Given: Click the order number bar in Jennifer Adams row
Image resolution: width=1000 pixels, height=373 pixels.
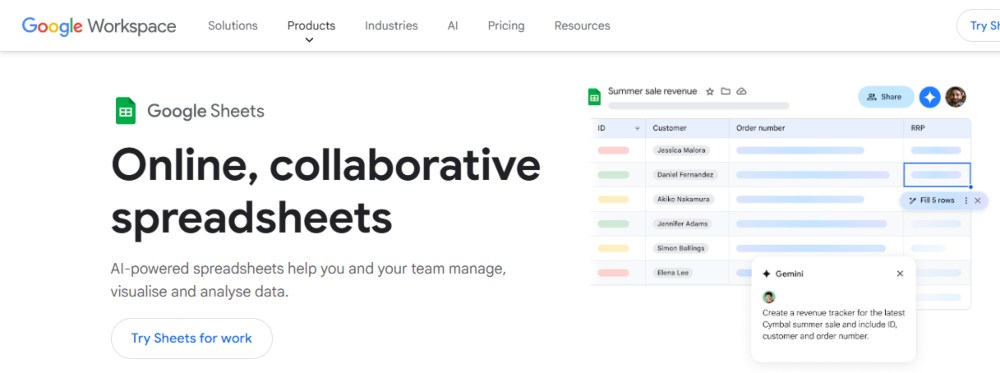Looking at the screenshot, I should 811,224.
